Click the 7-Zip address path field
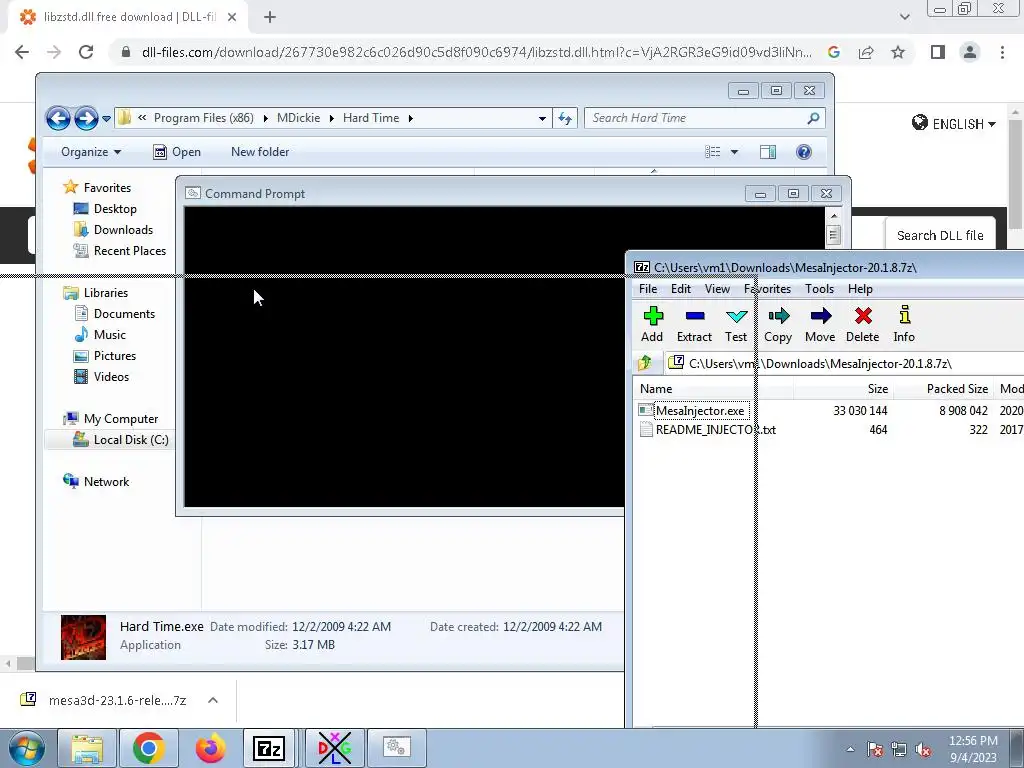1024x768 pixels. point(844,364)
